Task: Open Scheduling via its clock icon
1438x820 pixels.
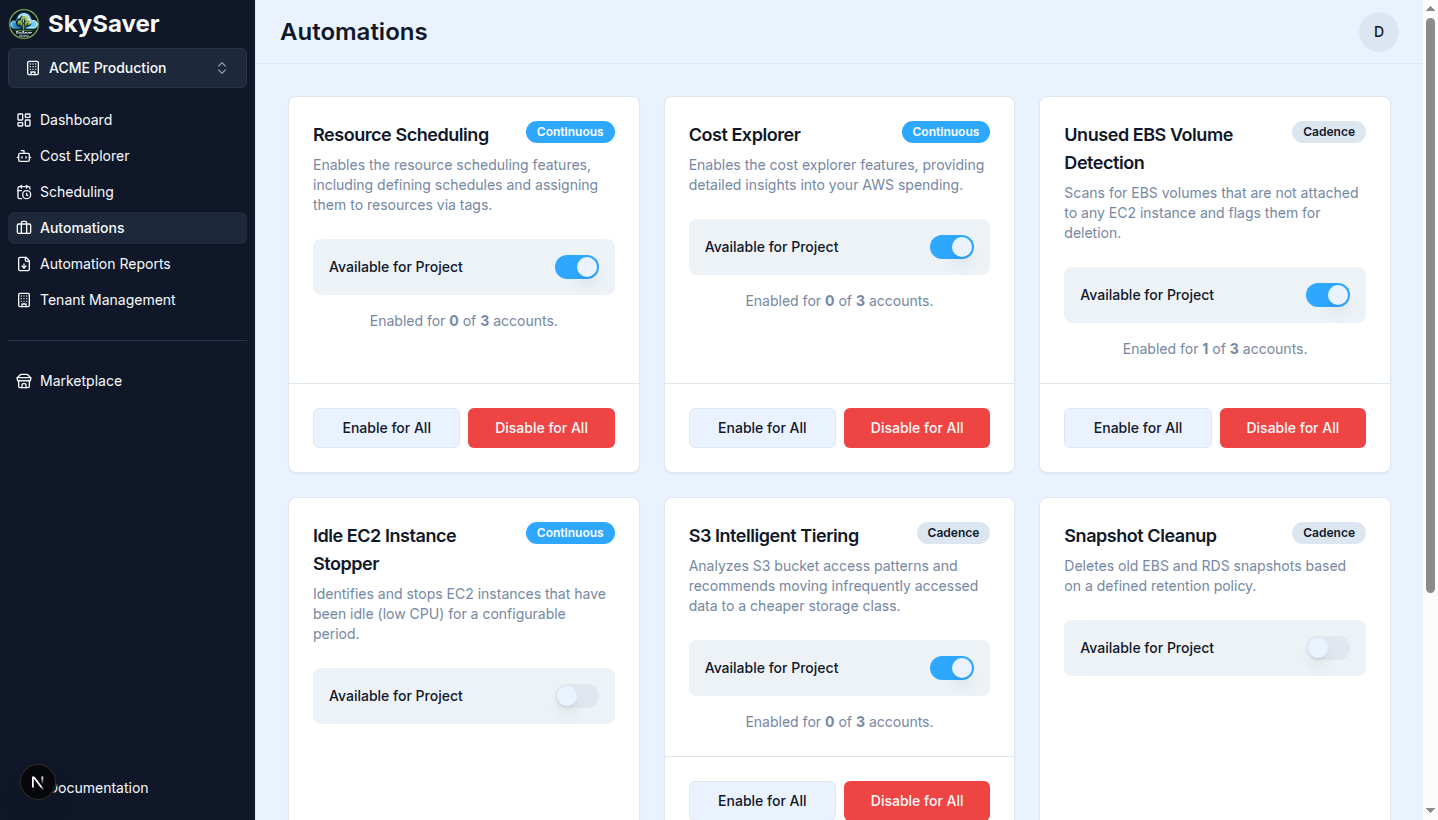Action: [x=22, y=191]
